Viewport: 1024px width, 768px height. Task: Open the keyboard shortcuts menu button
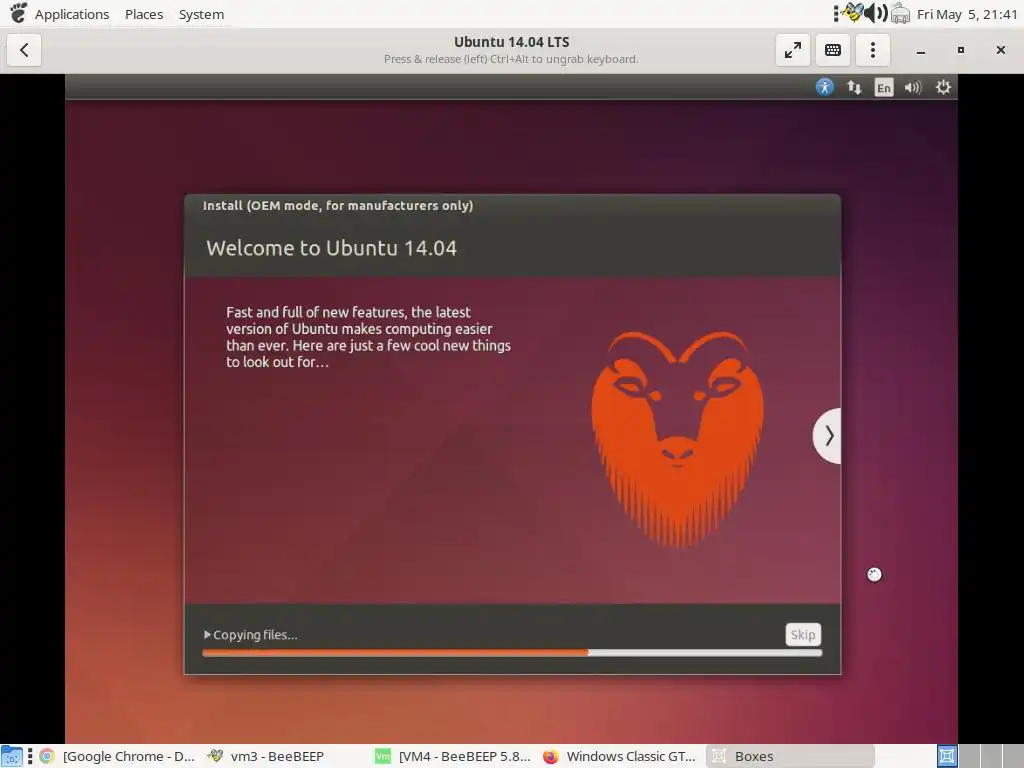pos(833,50)
